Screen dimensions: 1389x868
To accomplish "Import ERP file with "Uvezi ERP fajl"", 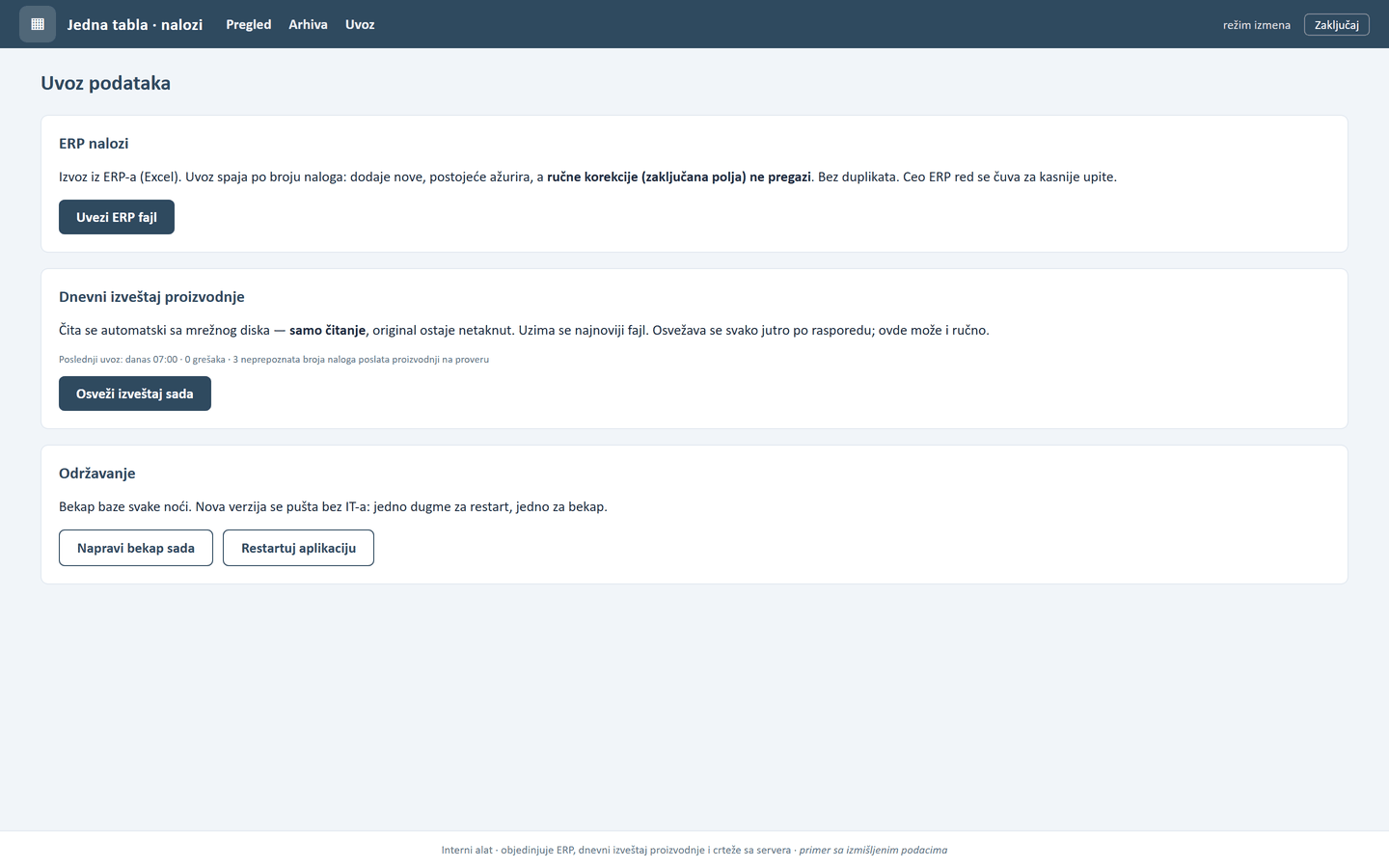I will pos(117,217).
